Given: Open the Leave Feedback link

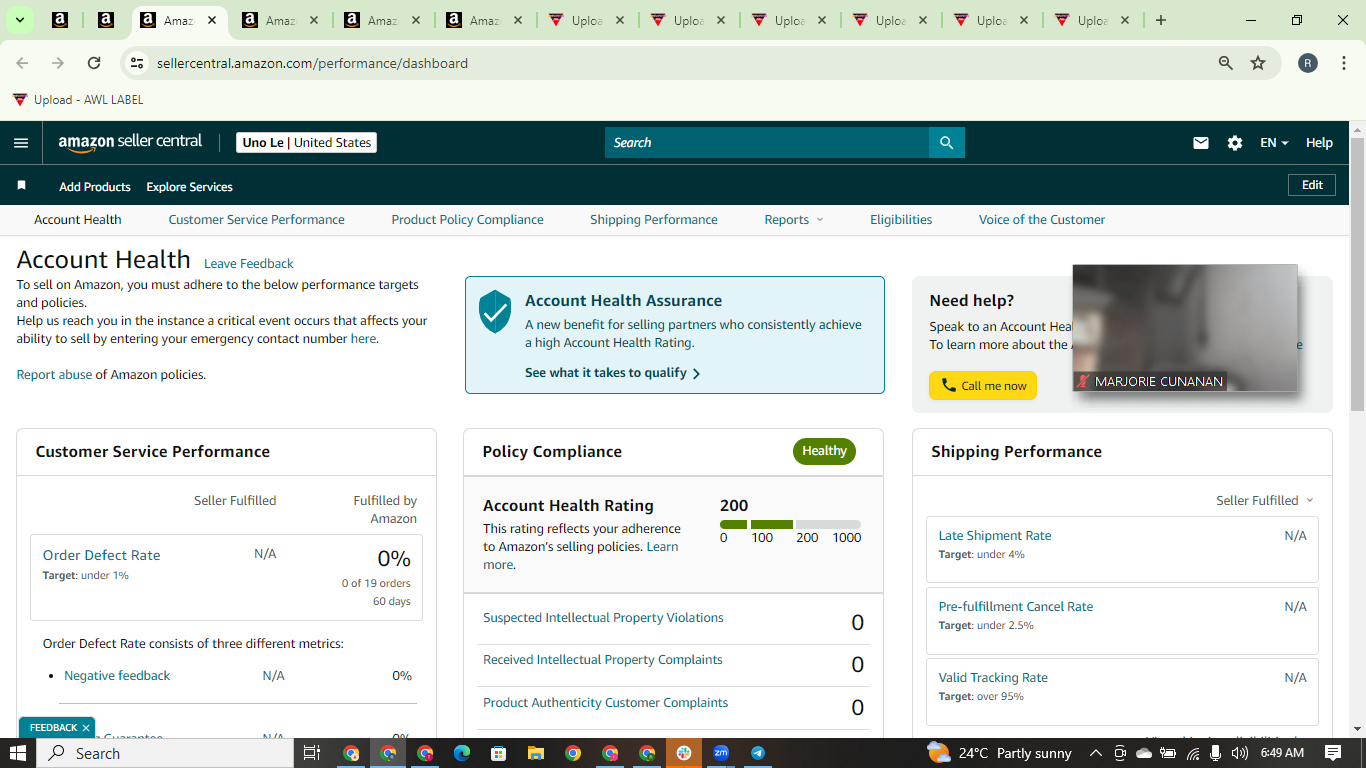Looking at the screenshot, I should [249, 264].
